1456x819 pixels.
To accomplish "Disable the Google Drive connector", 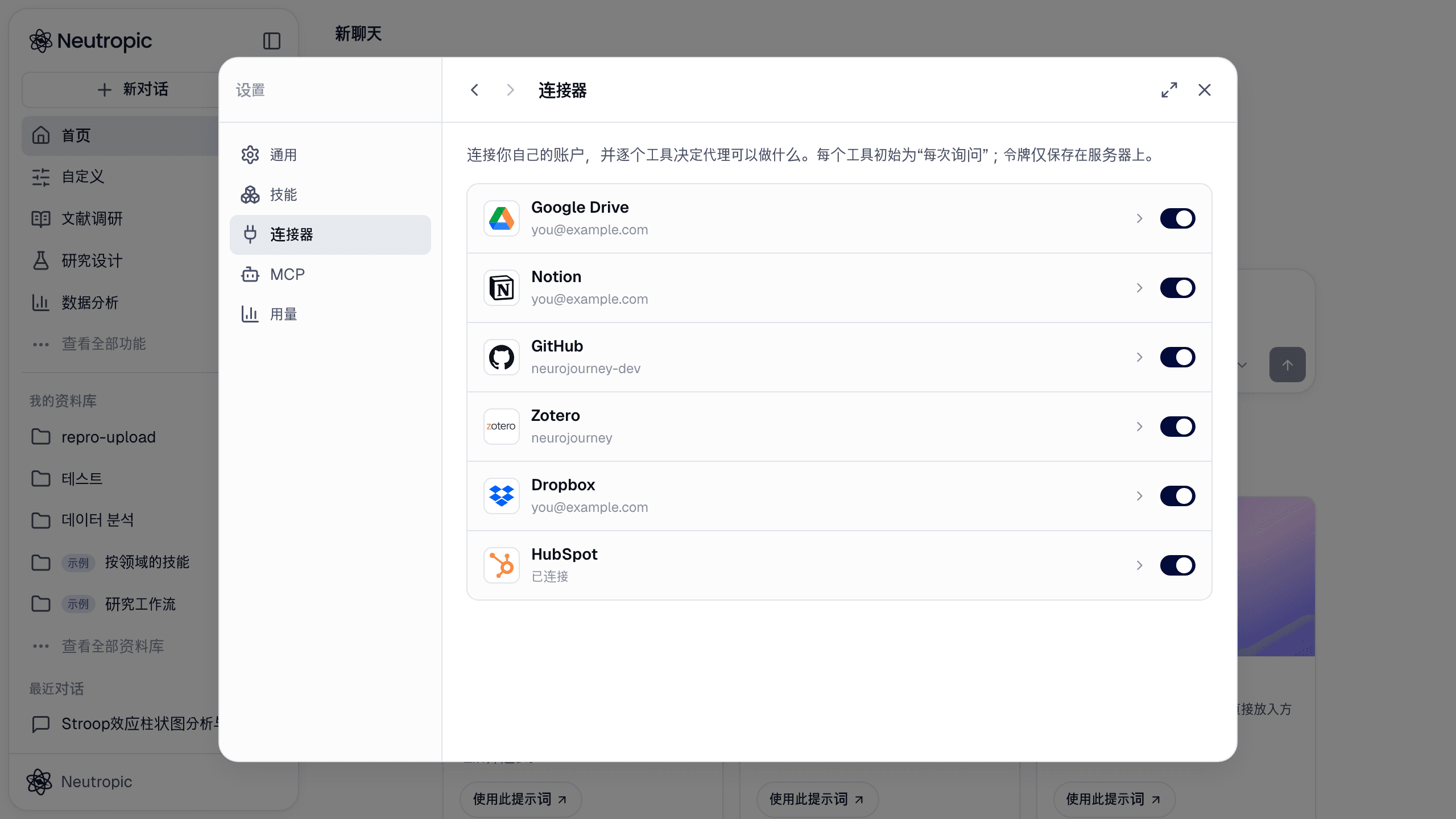I will pyautogui.click(x=1177, y=218).
